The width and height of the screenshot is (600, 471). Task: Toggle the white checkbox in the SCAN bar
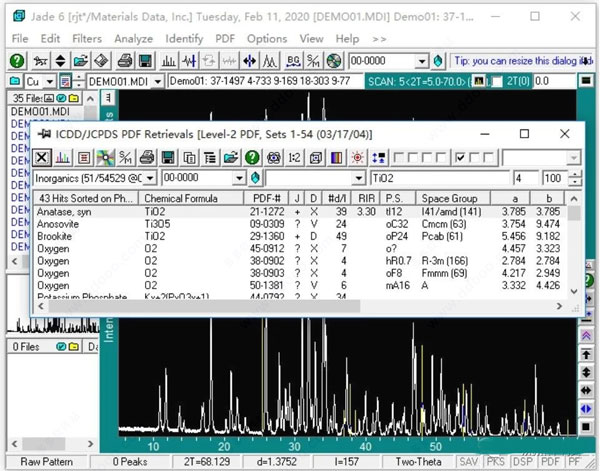(x=497, y=81)
